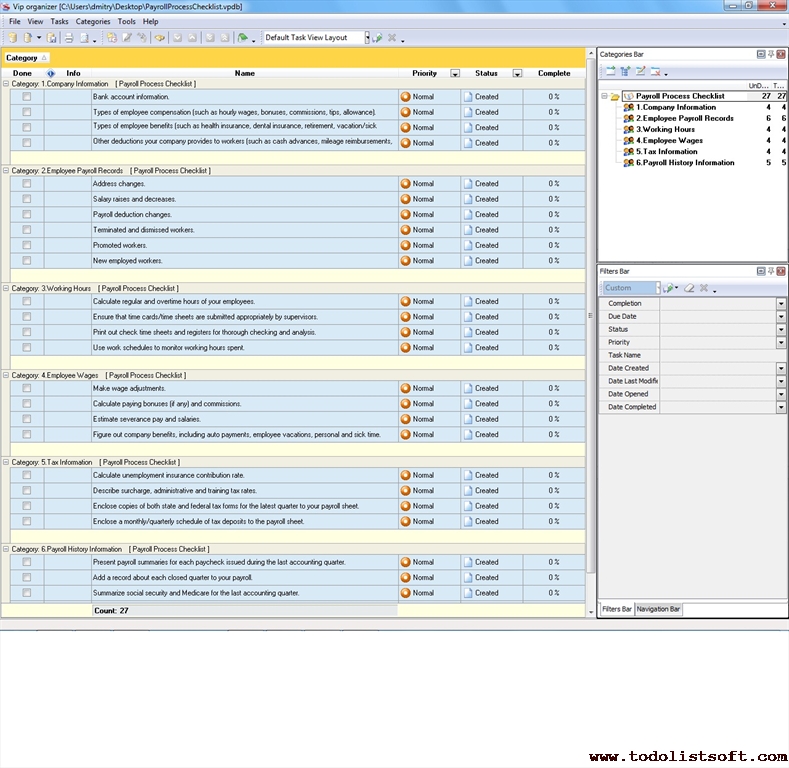Open the Default Task View Layout dropdown
789x768 pixels.
click(x=366, y=38)
